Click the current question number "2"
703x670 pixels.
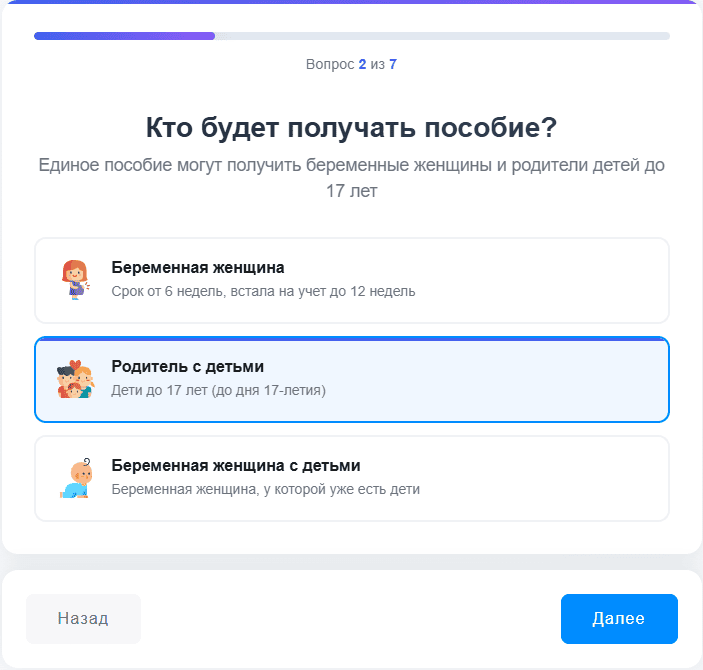click(362, 64)
